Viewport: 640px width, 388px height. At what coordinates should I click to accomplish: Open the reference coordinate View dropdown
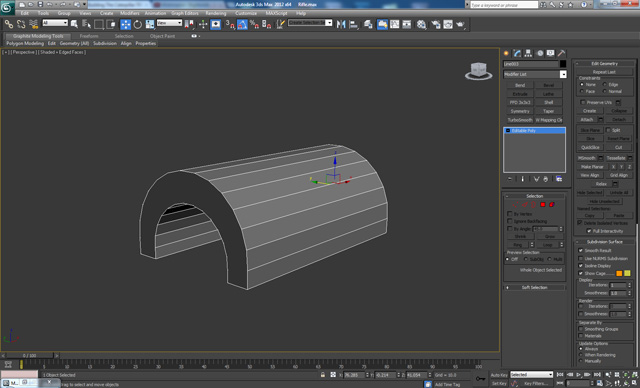[169, 23]
